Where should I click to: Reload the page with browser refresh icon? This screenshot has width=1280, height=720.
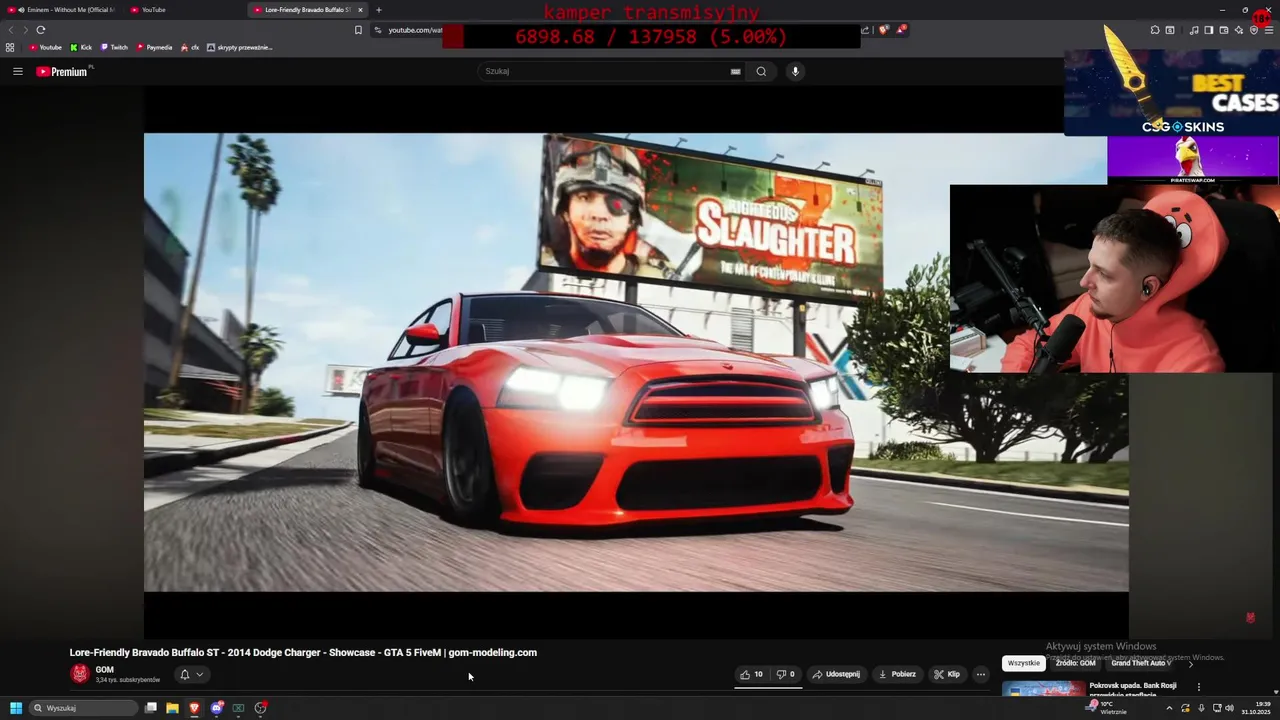pyautogui.click(x=40, y=30)
